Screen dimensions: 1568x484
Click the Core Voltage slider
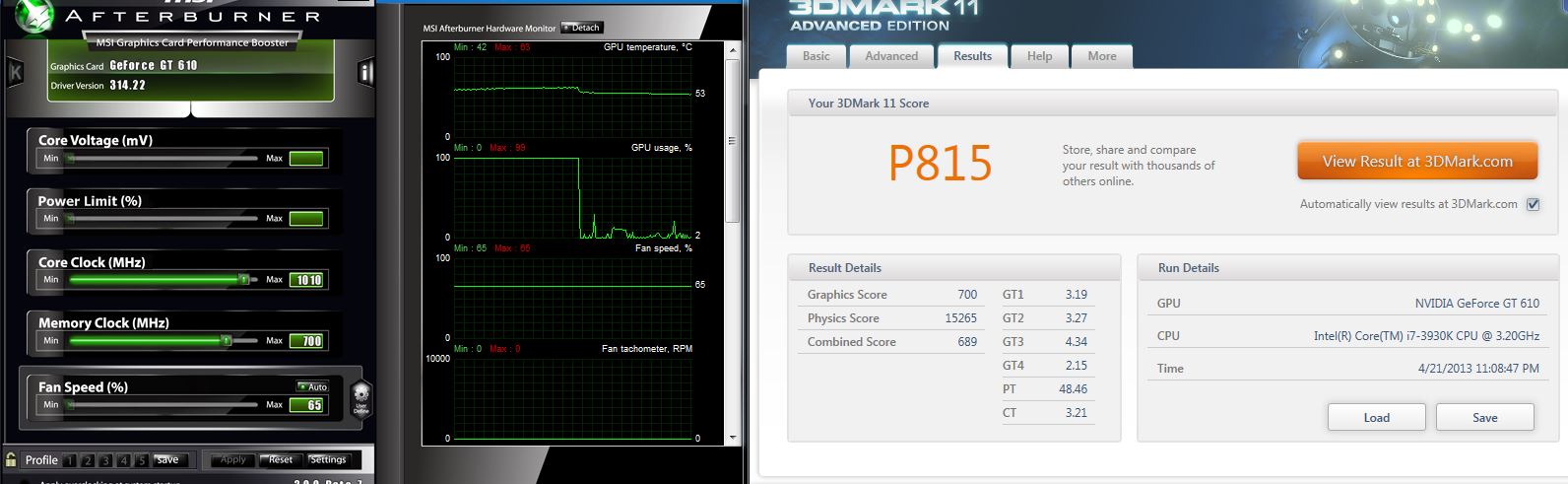163,158
